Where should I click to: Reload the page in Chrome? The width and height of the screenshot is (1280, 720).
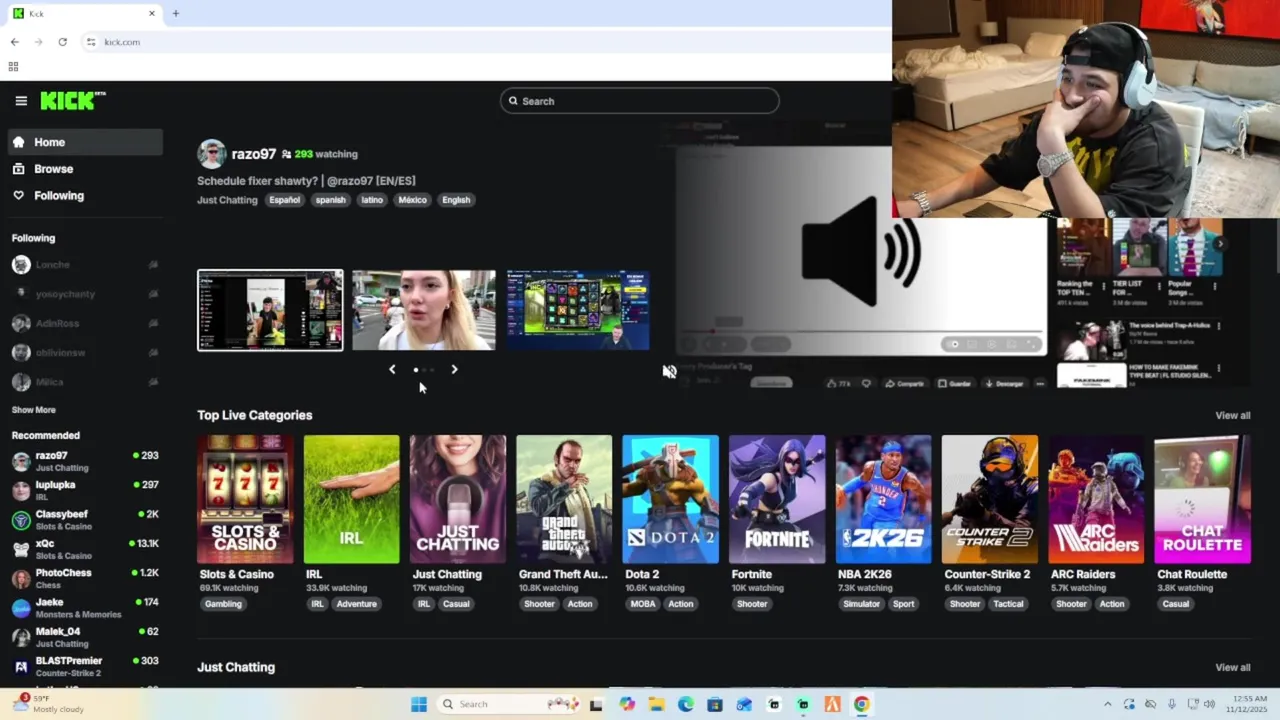(62, 42)
